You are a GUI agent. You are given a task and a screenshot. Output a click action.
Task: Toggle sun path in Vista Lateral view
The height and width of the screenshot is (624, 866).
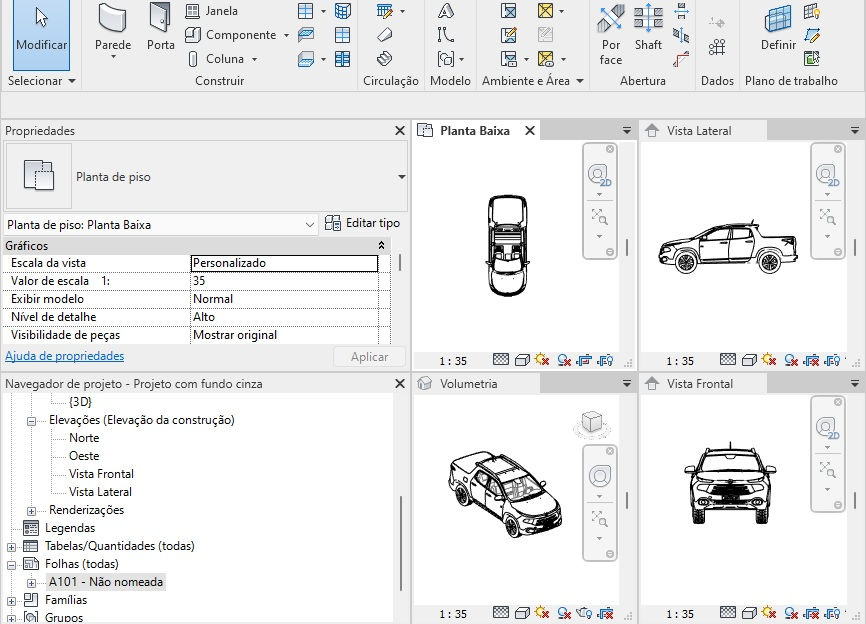769,360
